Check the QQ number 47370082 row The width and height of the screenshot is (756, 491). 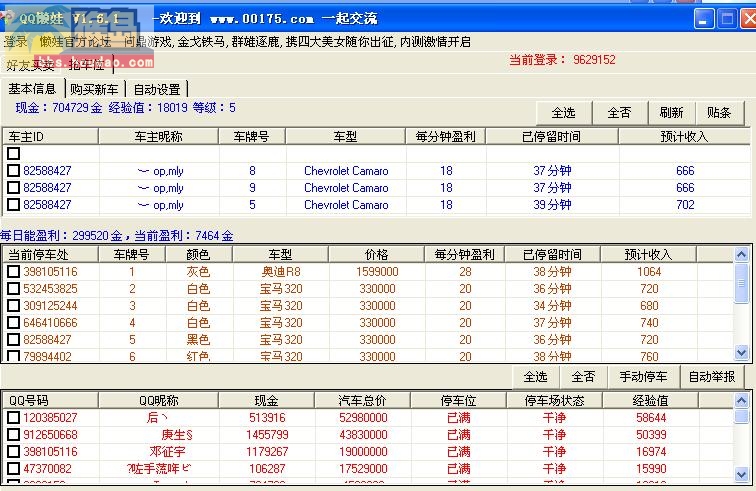pos(14,468)
